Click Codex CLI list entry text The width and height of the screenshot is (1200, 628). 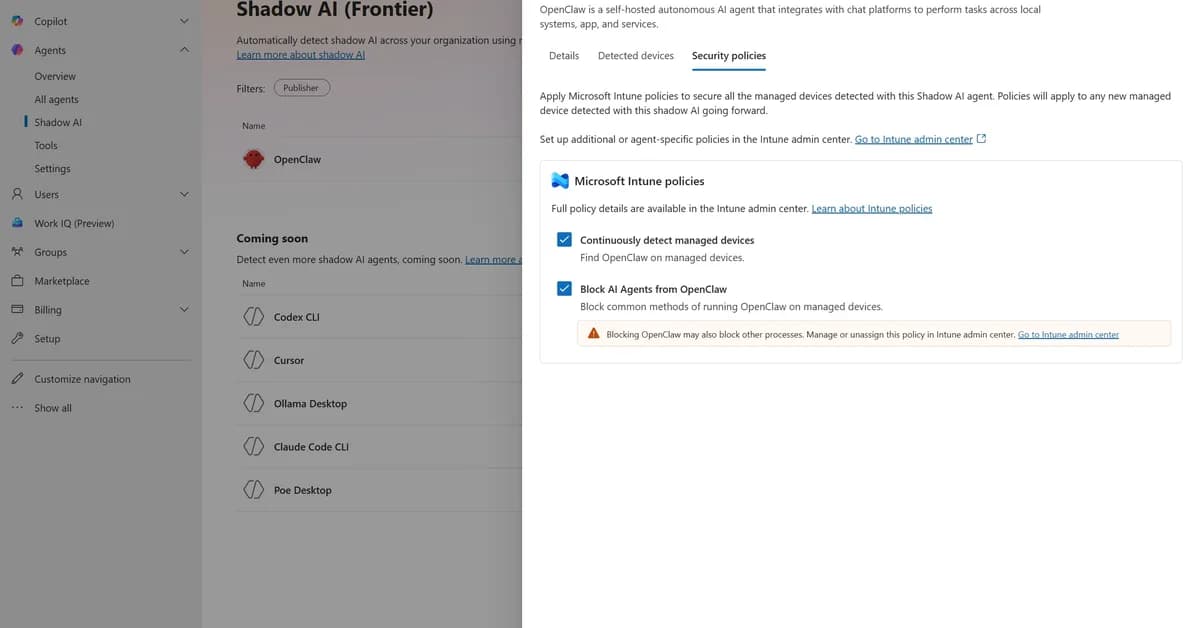[297, 317]
